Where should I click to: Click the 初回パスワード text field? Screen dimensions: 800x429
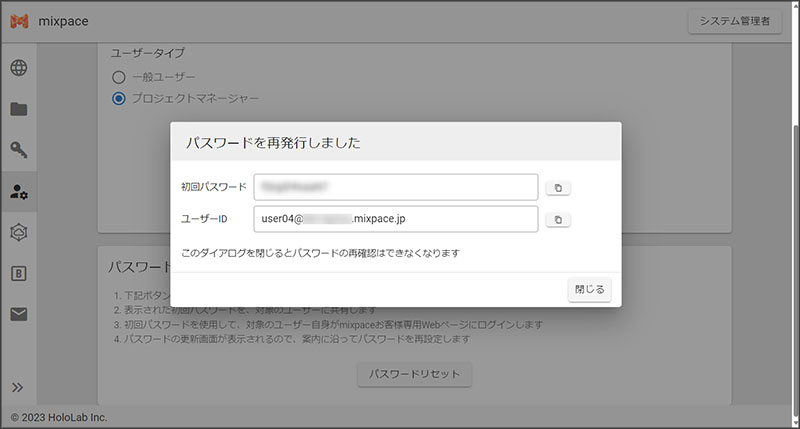395,187
